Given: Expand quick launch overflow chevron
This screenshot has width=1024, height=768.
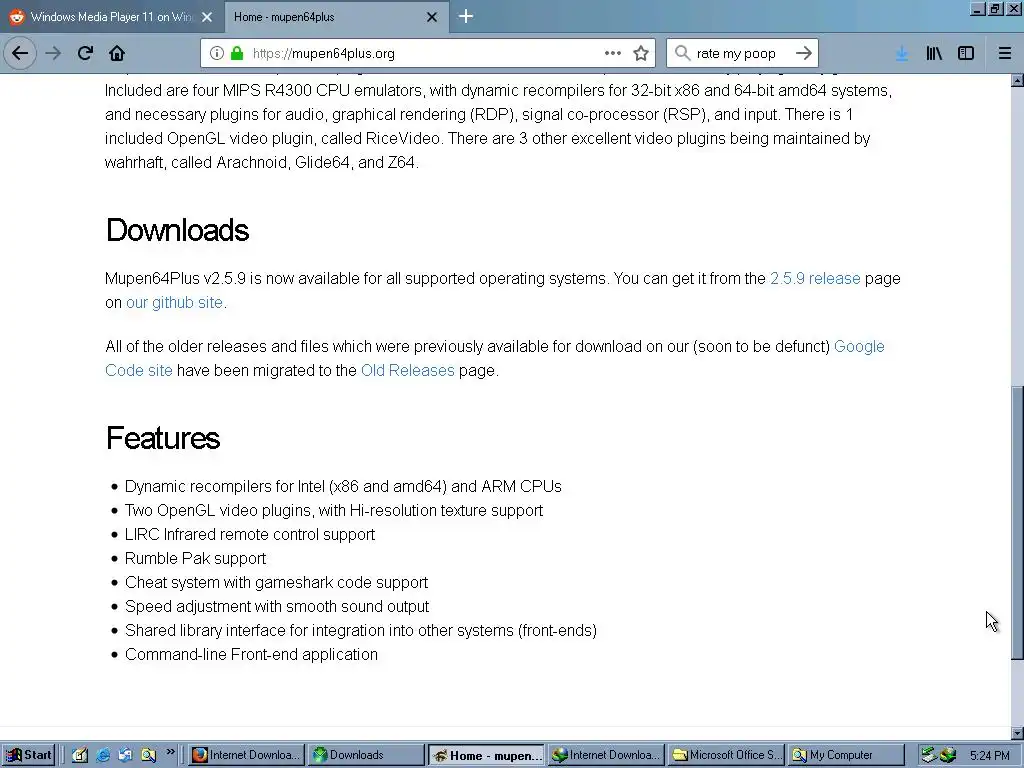Looking at the screenshot, I should [170, 752].
